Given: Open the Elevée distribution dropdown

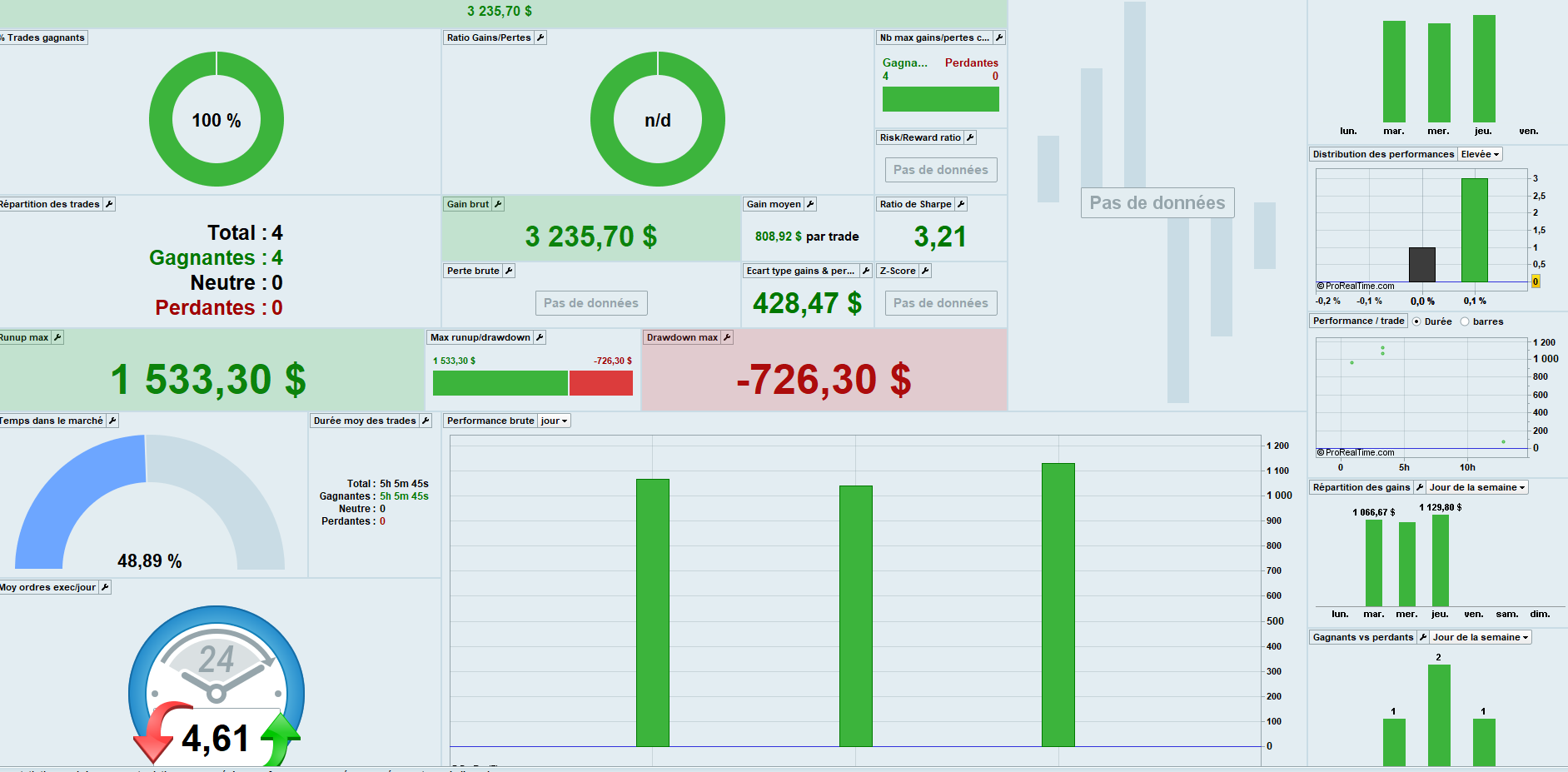Looking at the screenshot, I should click(x=1480, y=154).
